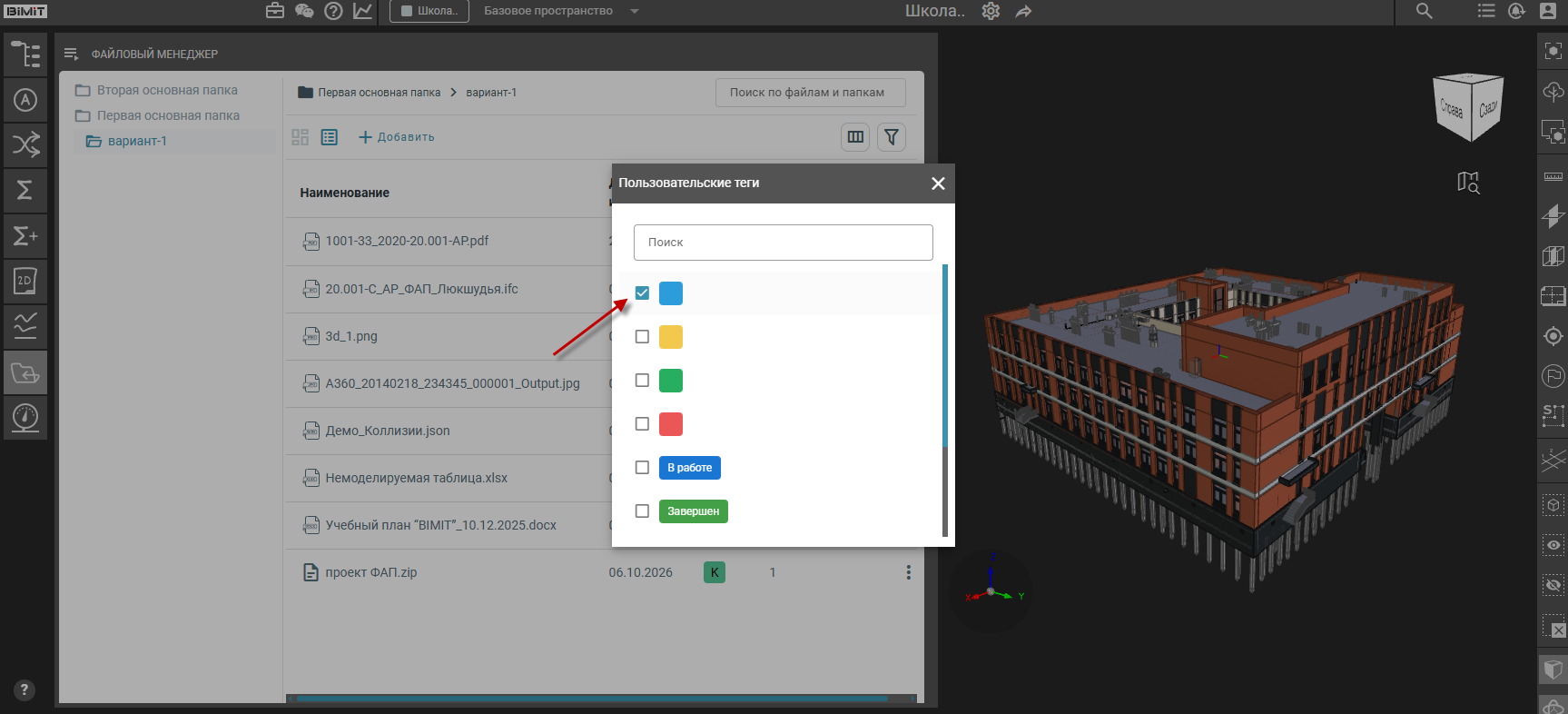Click the 'Завершен' green tag label
This screenshot has height=714, width=1568.
pos(694,511)
